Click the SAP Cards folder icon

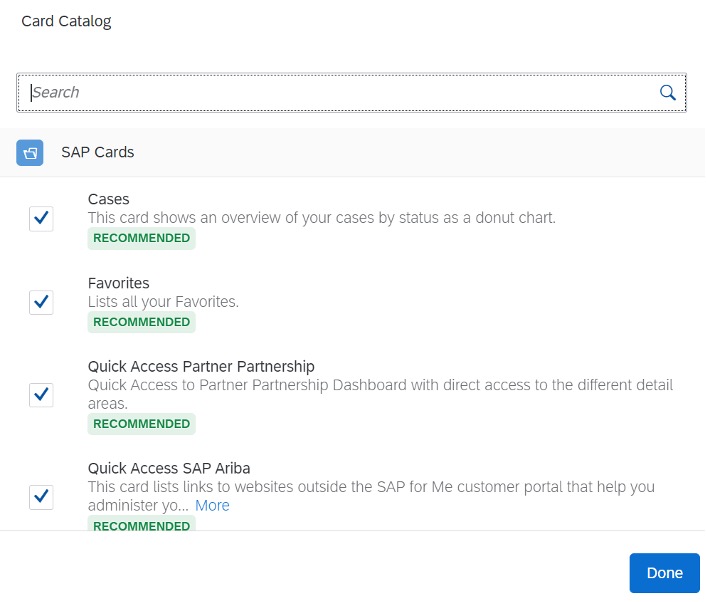pos(30,153)
